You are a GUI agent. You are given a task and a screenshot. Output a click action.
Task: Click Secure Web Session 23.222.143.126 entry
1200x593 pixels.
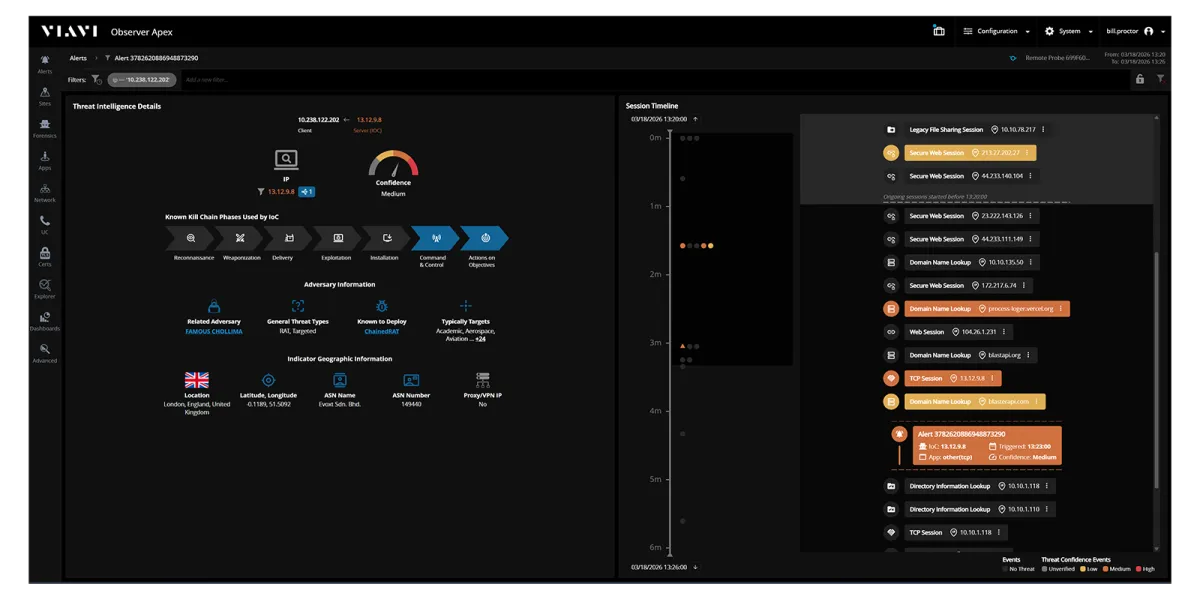pos(973,216)
